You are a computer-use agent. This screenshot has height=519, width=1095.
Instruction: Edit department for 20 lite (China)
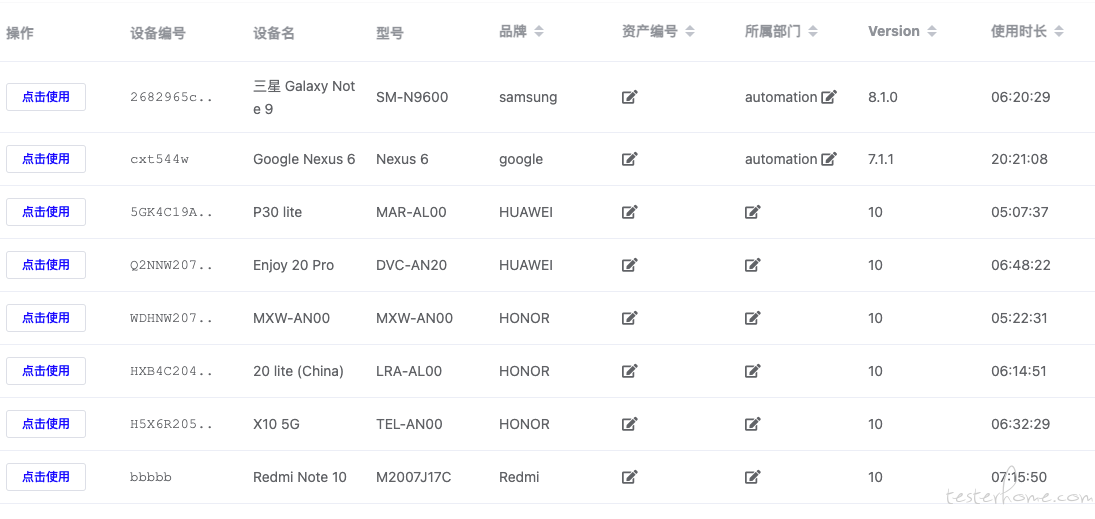(752, 371)
